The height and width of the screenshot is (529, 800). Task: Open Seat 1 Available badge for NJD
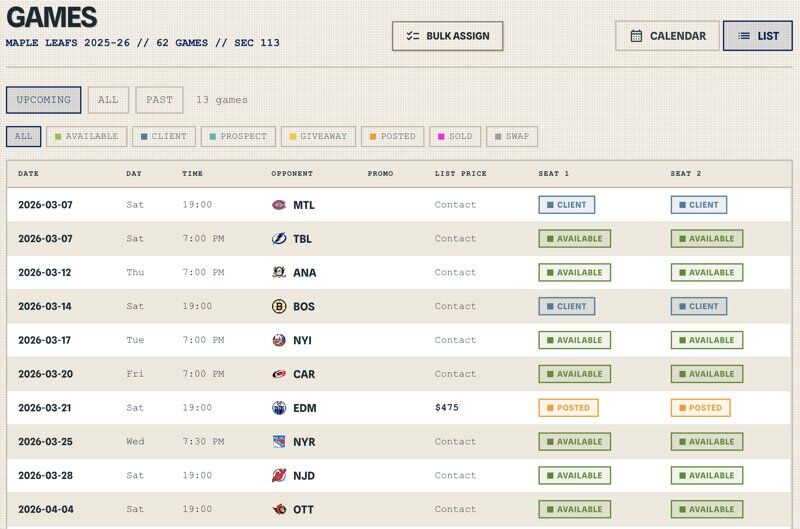(574, 475)
